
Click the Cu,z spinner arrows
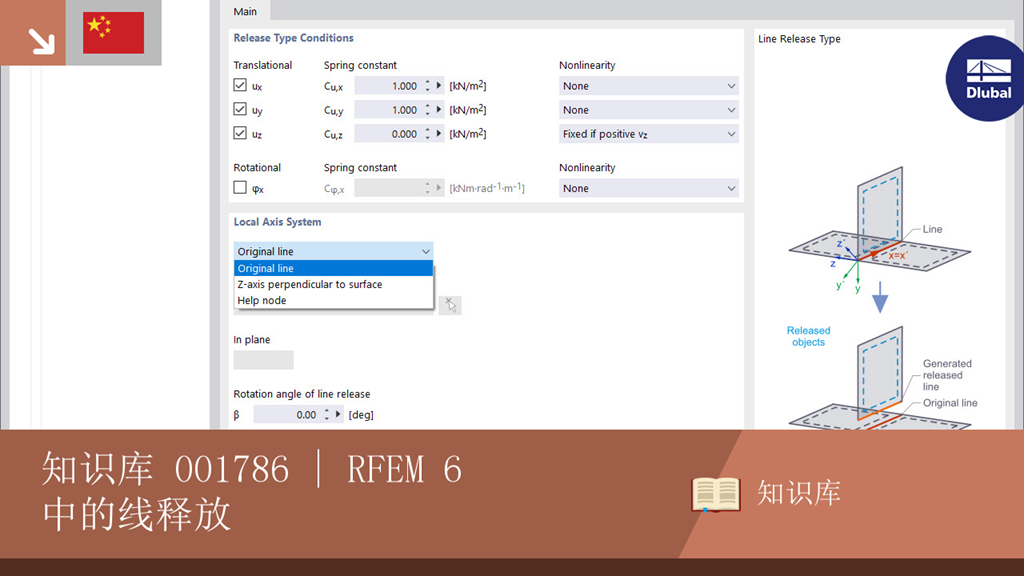coord(428,134)
